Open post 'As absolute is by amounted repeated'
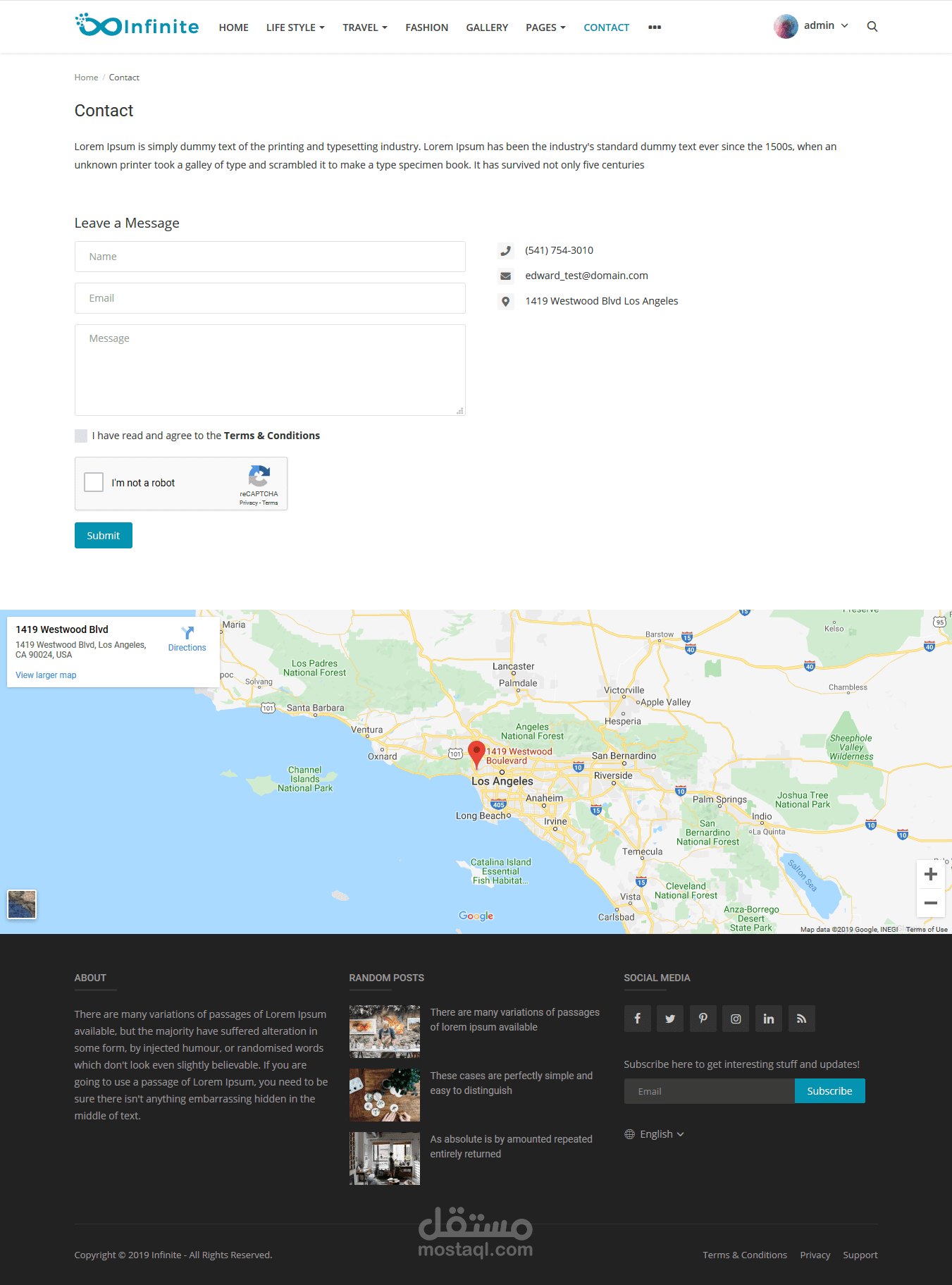 pos(512,1147)
